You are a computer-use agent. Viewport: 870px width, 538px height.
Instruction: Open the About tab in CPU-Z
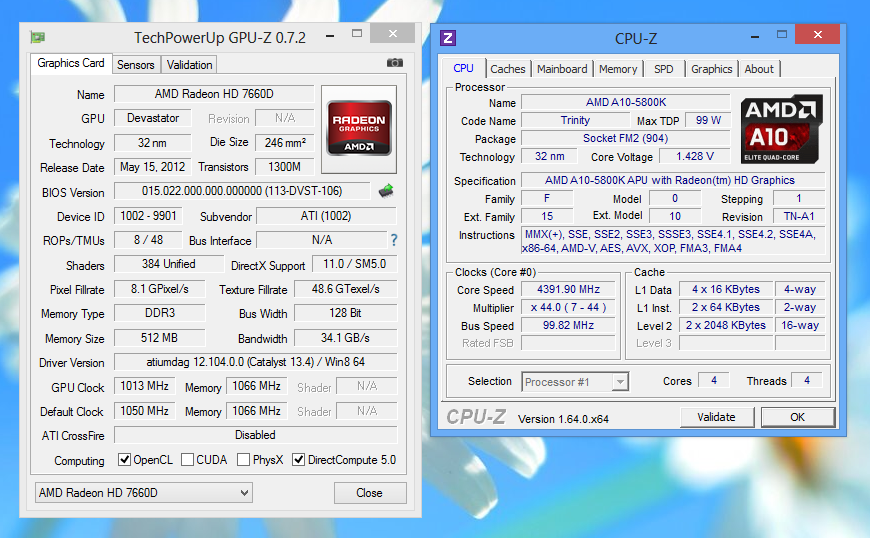(759, 69)
